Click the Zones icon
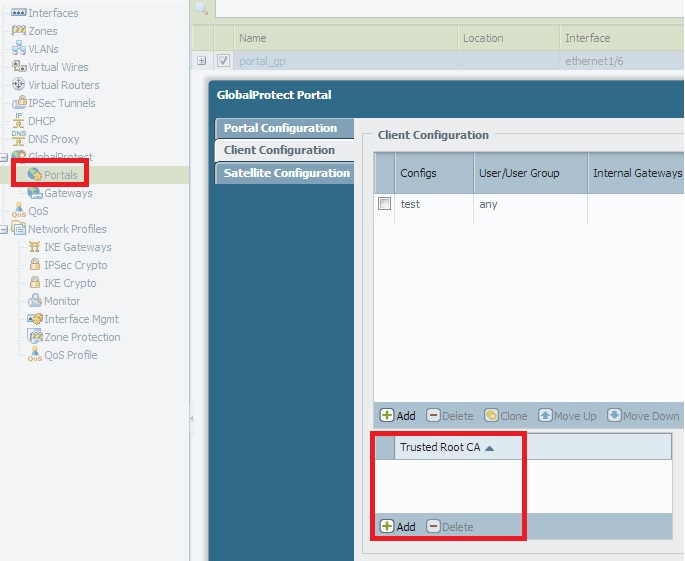Image resolution: width=685 pixels, height=561 pixels. (x=18, y=31)
